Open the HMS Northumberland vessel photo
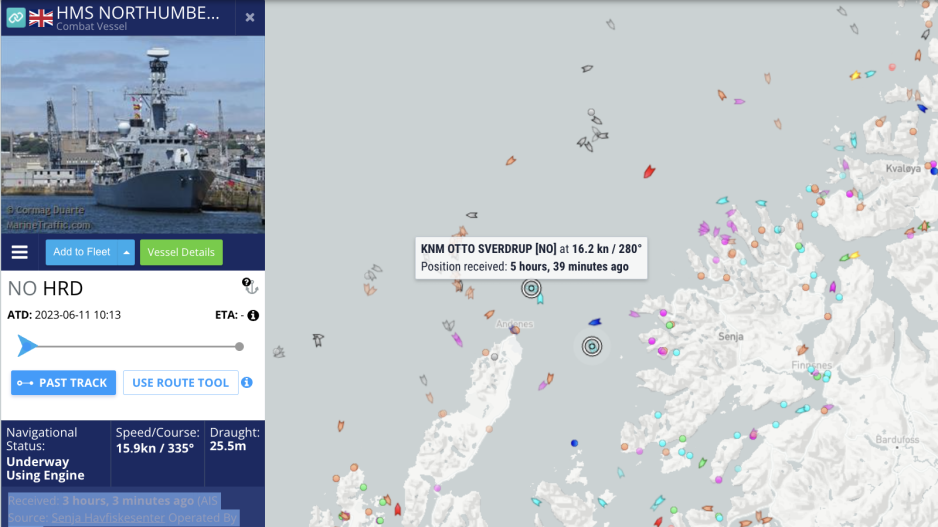 click(x=133, y=135)
